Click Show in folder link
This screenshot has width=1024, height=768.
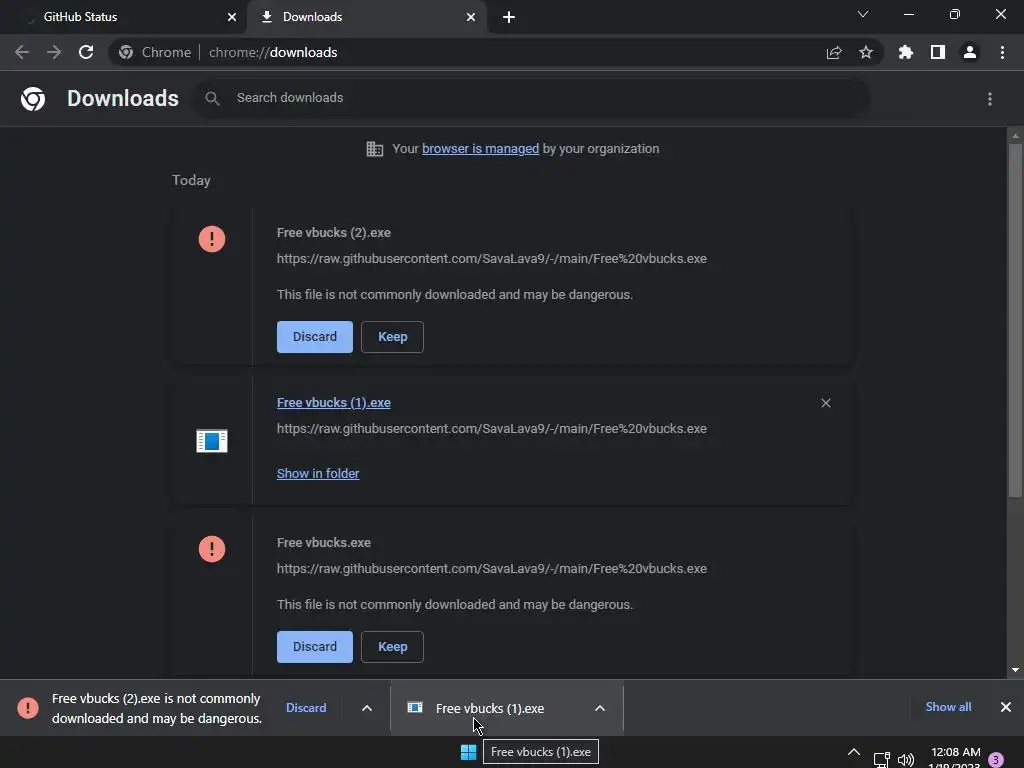(x=318, y=473)
